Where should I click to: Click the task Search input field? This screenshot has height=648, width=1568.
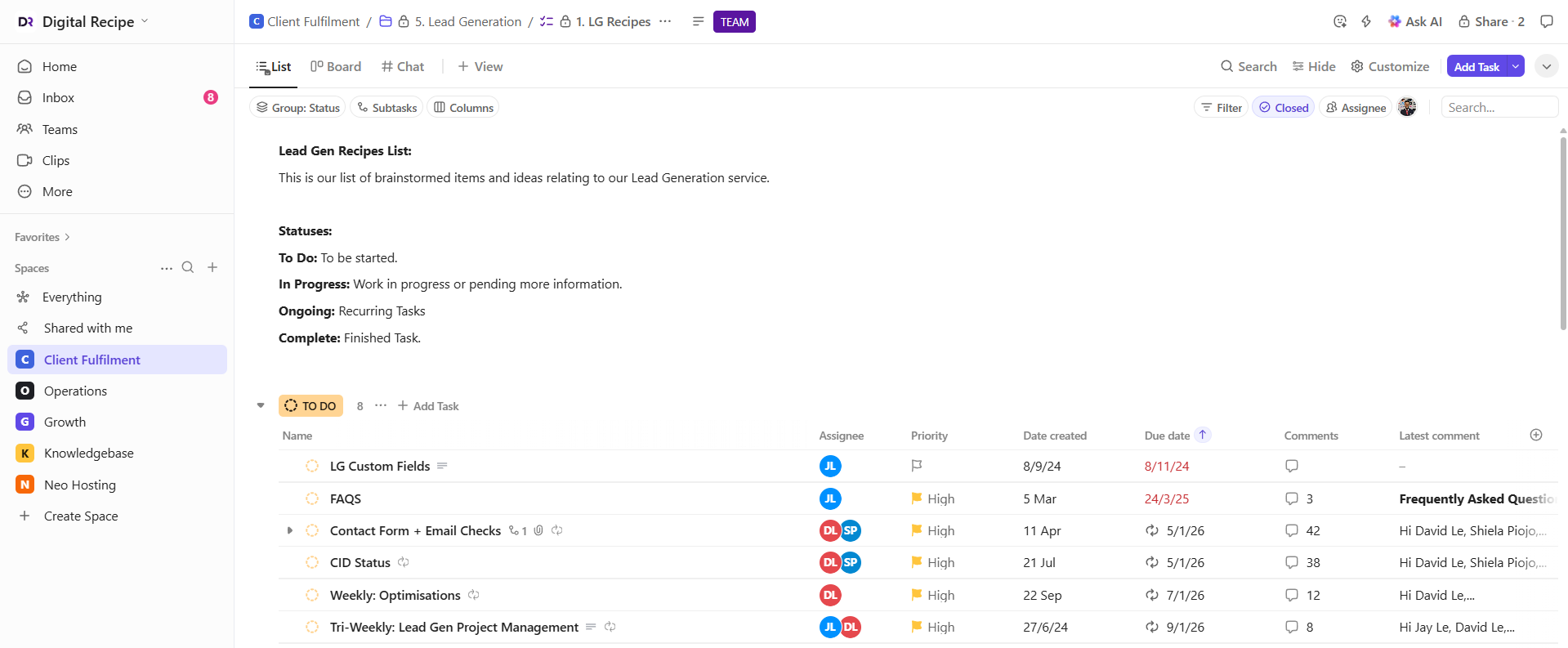(1499, 108)
